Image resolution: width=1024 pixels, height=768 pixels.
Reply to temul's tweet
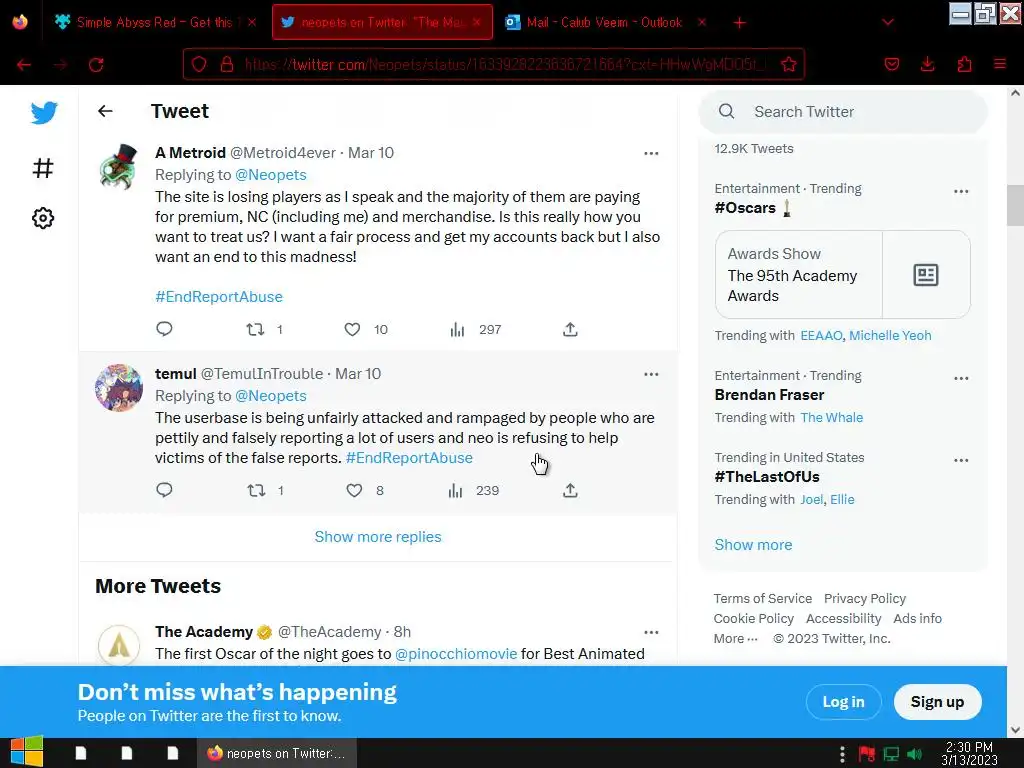(164, 490)
